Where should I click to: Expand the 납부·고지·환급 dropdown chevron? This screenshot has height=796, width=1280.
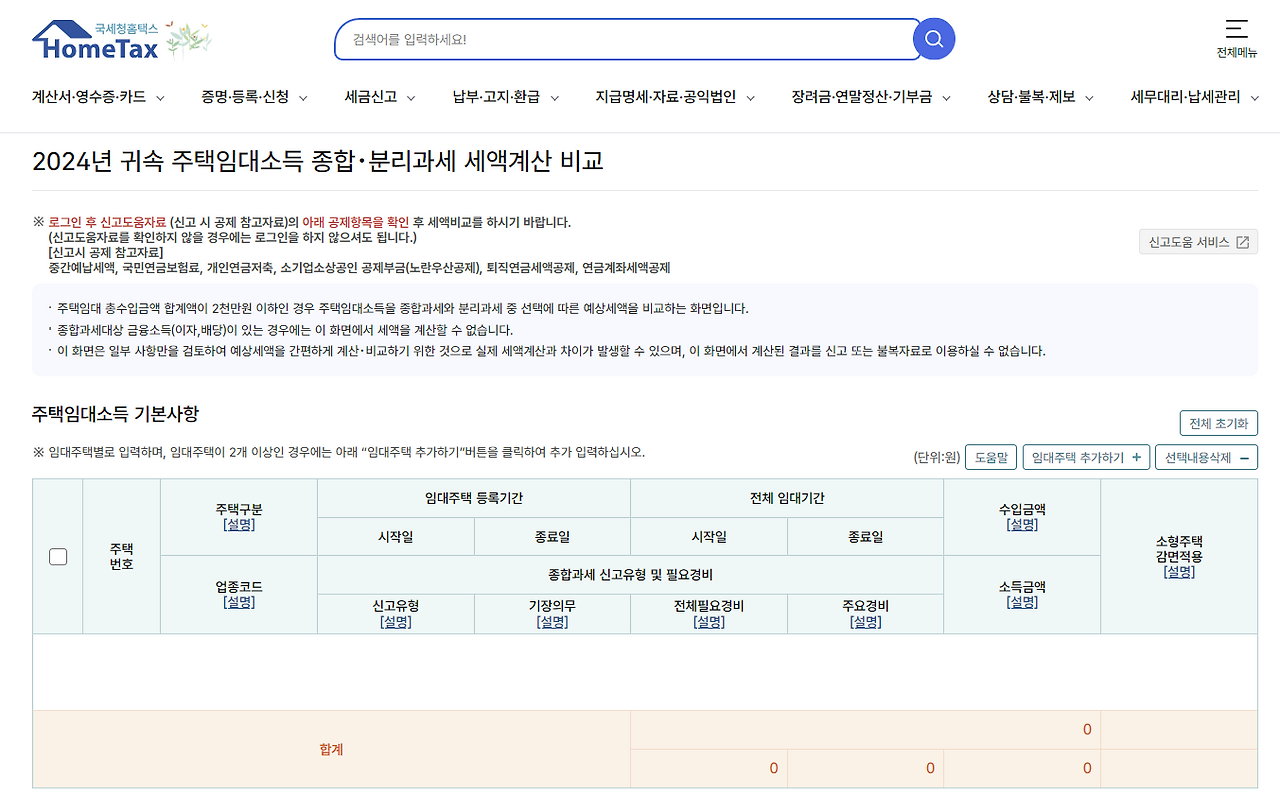[556, 97]
